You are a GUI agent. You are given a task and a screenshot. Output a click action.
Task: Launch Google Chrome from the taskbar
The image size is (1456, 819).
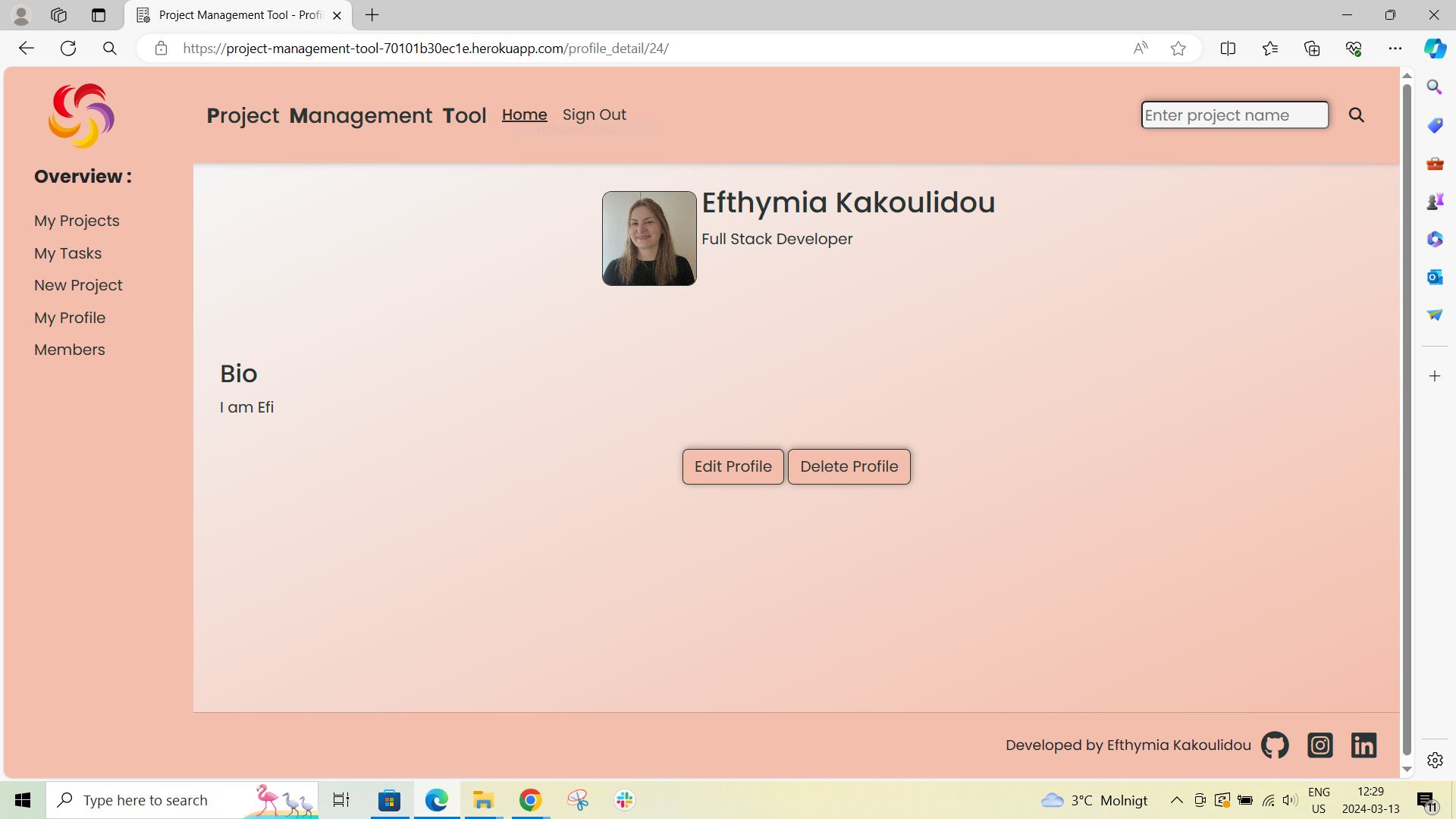[x=530, y=799]
